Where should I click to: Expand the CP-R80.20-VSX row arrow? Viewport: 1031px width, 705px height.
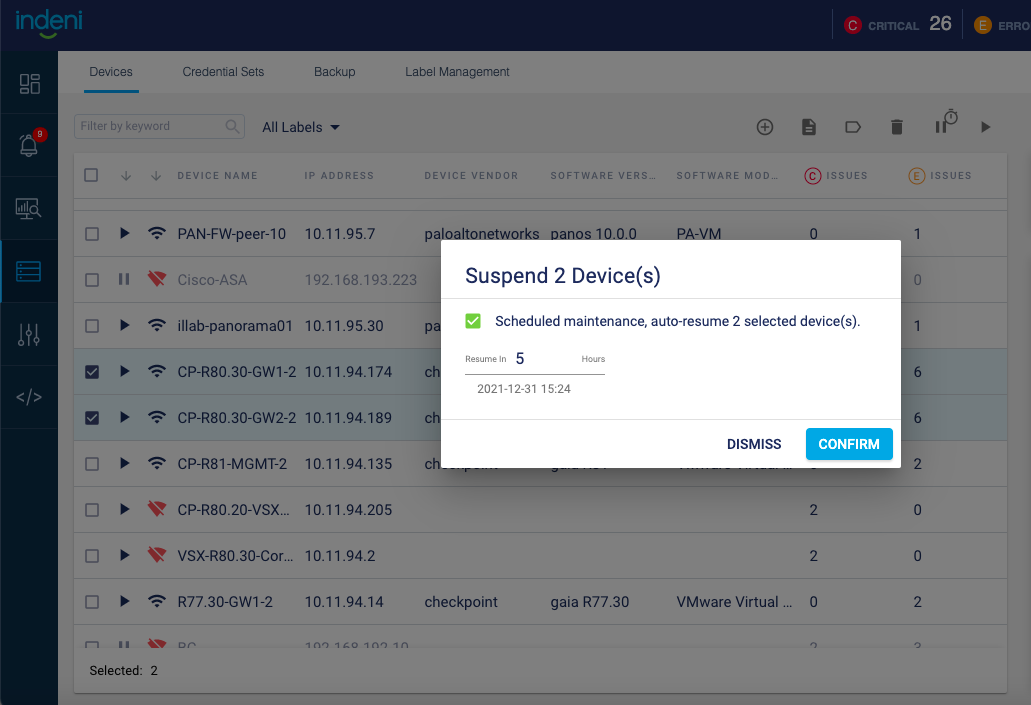[x=124, y=508]
